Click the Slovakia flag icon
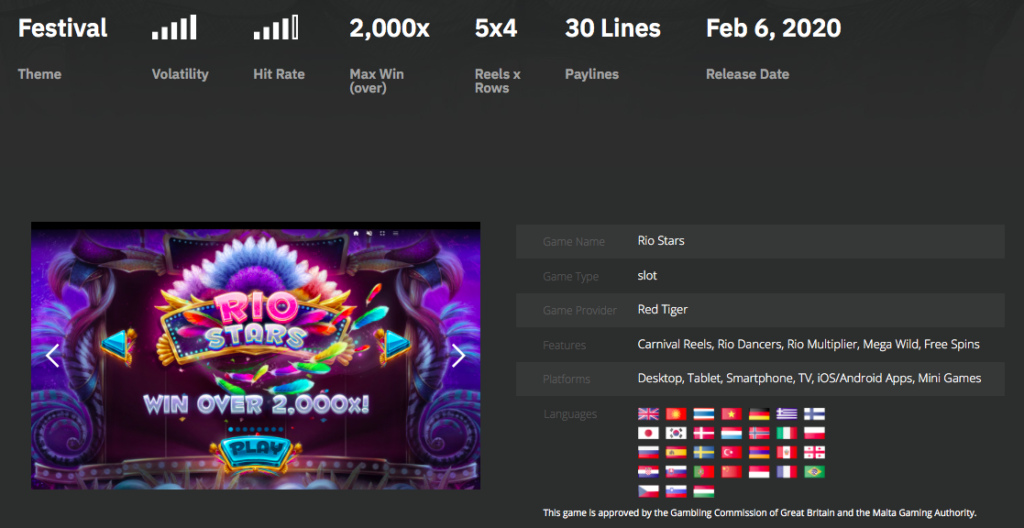This screenshot has width=1024, height=528. coord(676,472)
